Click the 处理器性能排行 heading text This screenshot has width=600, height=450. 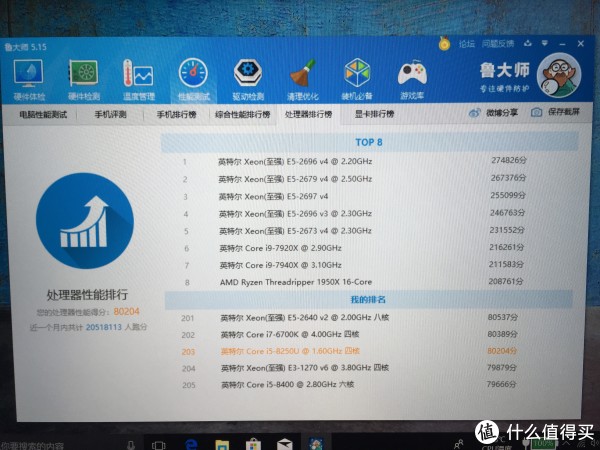pos(87,295)
